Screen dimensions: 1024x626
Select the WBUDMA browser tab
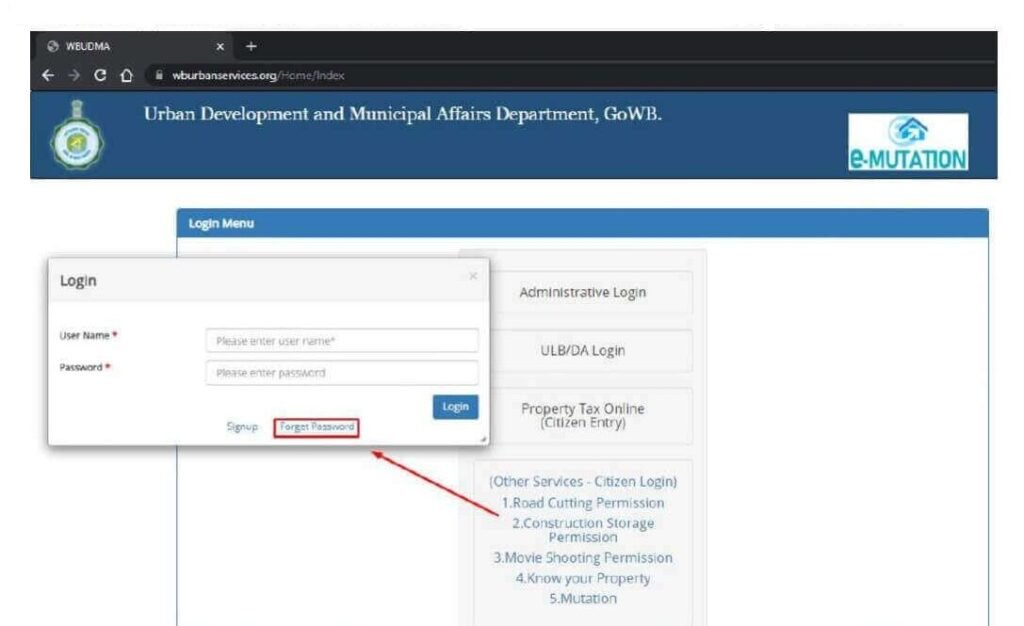tap(133, 46)
